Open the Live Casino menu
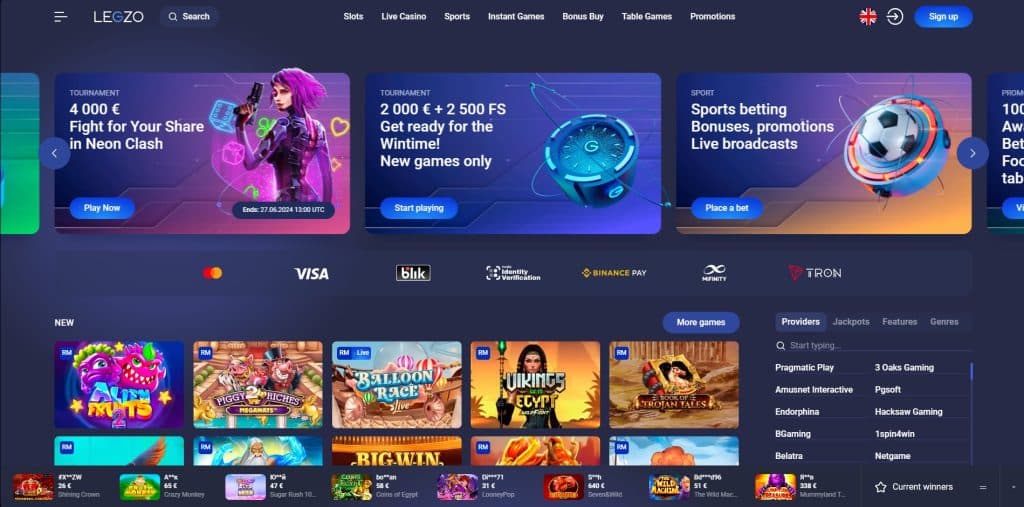The image size is (1024, 507). (x=404, y=16)
